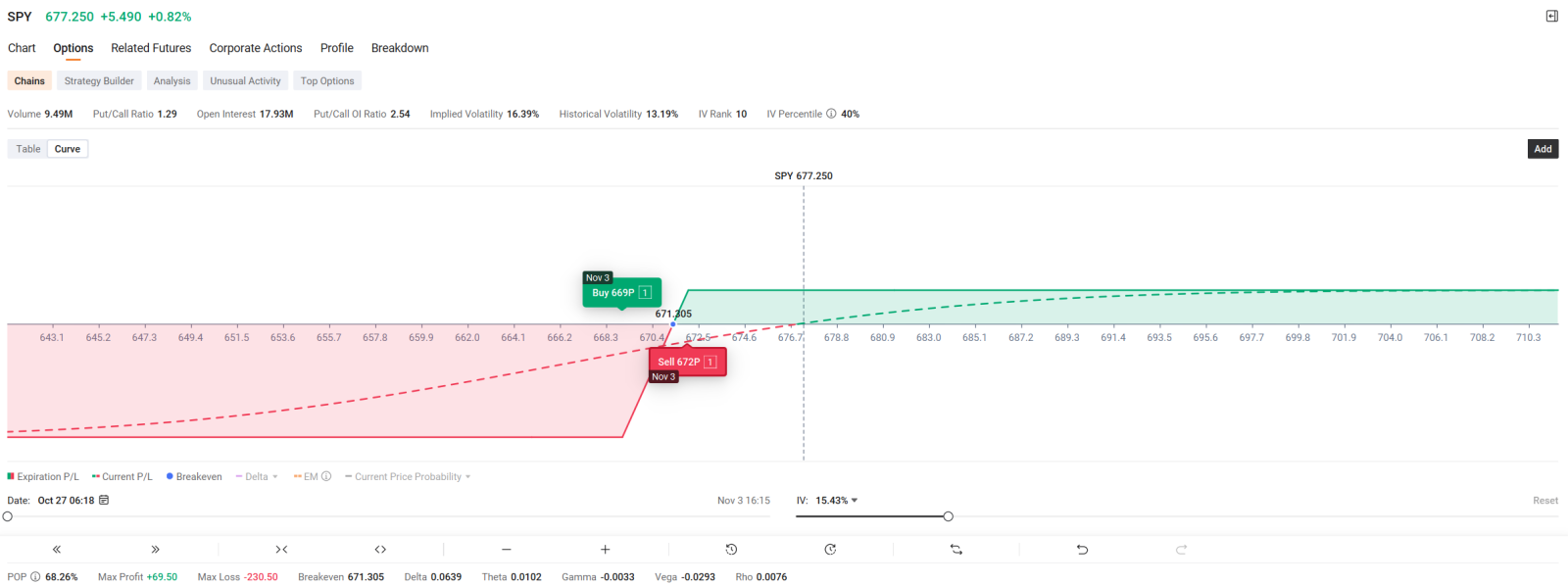This screenshot has width=1568, height=585.
Task: Click the Buy 669P leg marker
Action: pyautogui.click(x=622, y=293)
